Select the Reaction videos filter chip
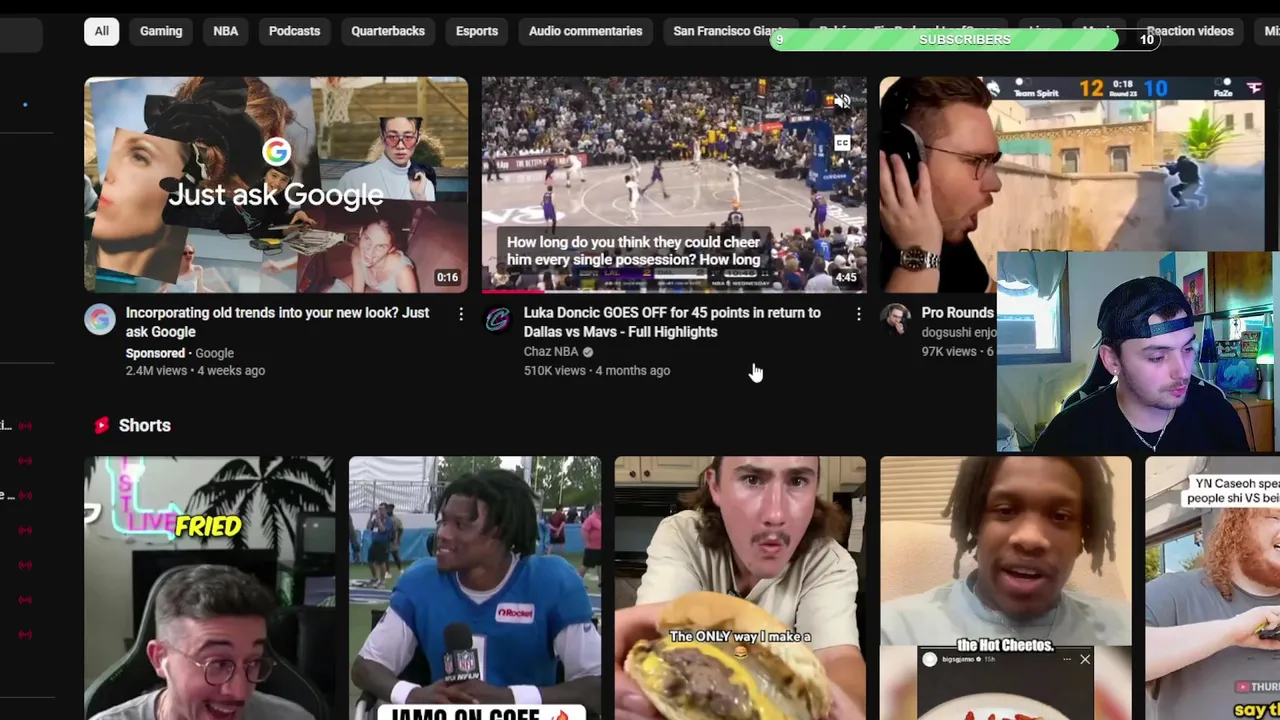The image size is (1280, 720). point(1190,31)
